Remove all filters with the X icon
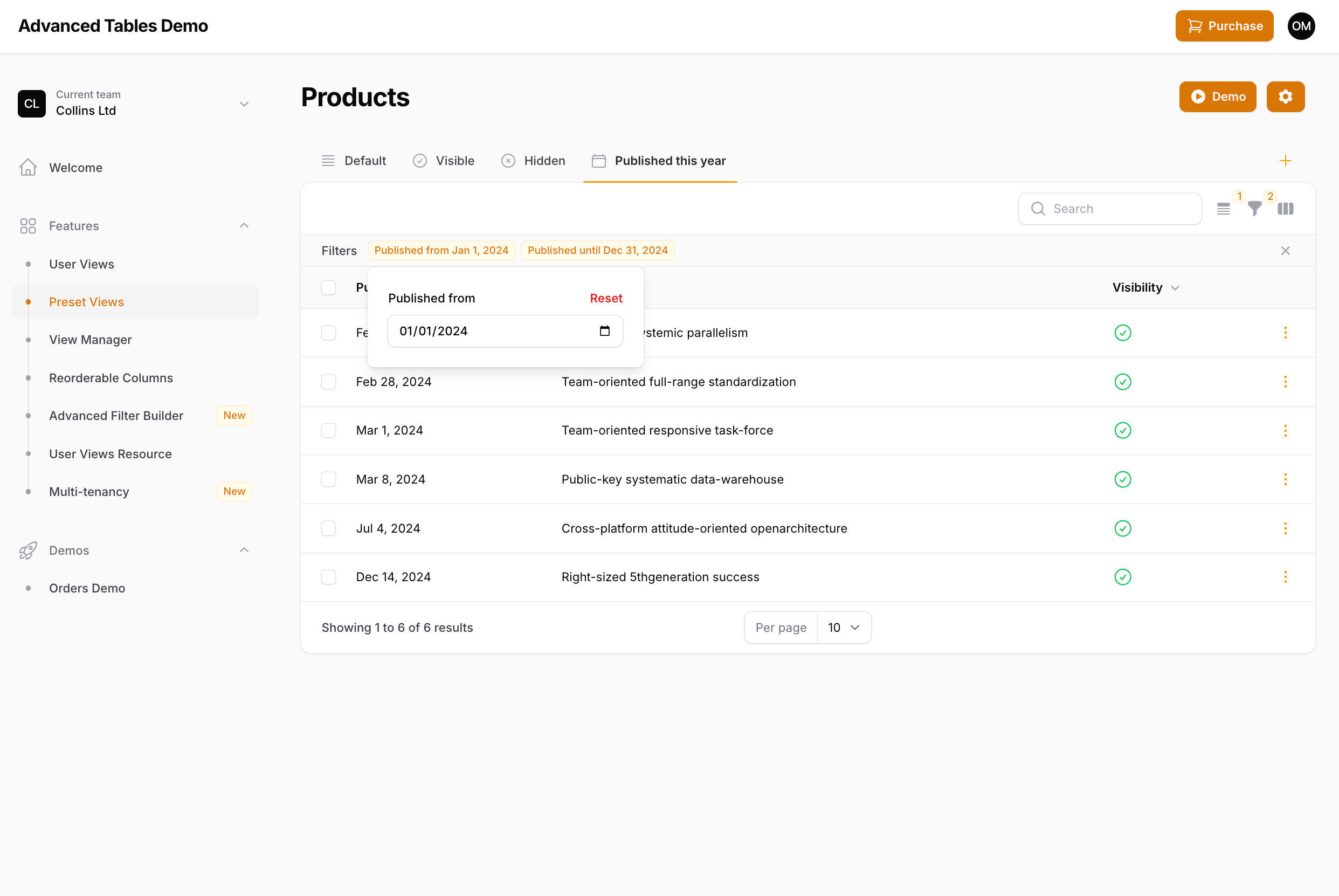This screenshot has height=896, width=1339. (x=1285, y=251)
